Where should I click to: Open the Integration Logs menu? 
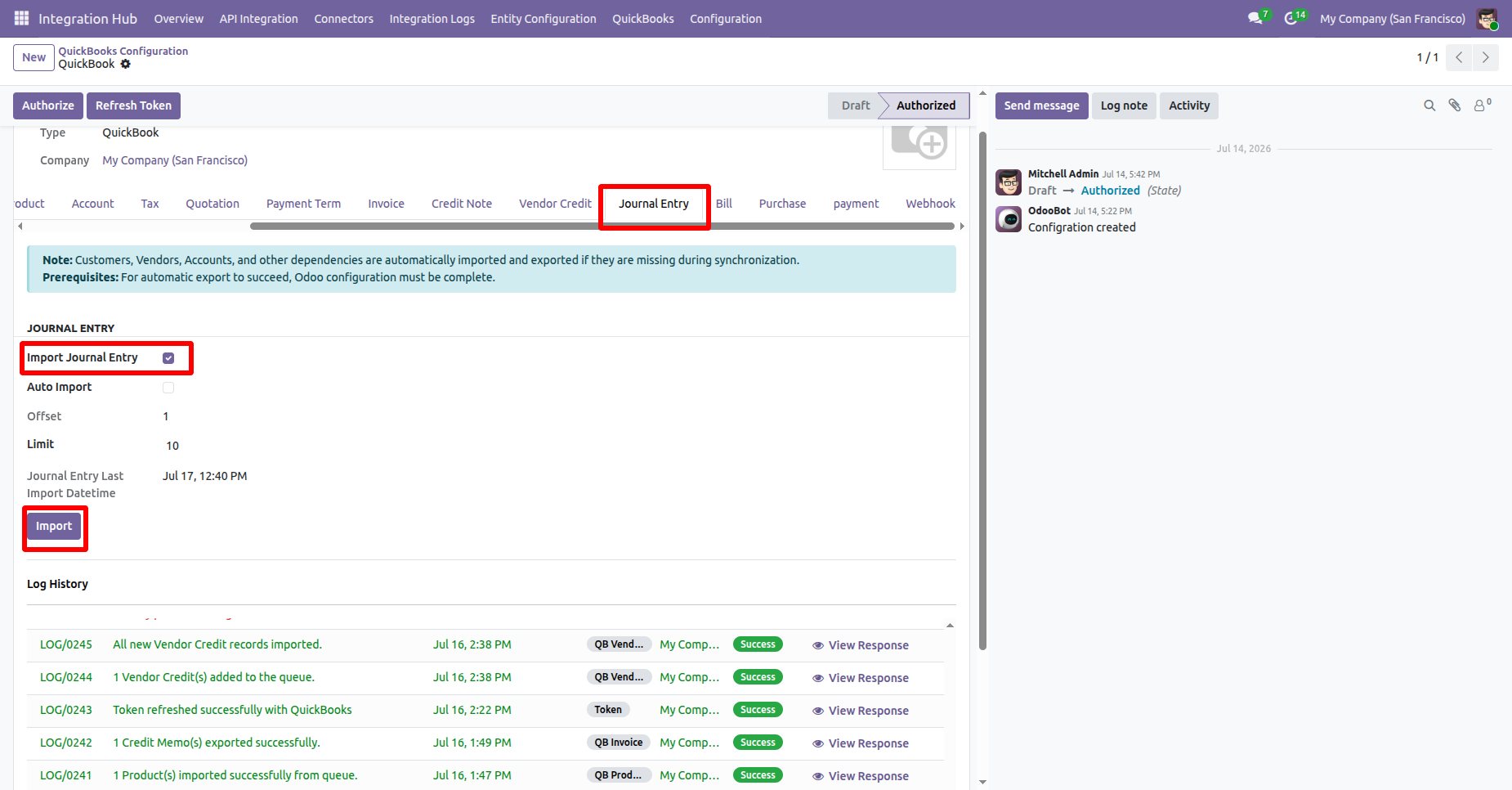click(432, 19)
